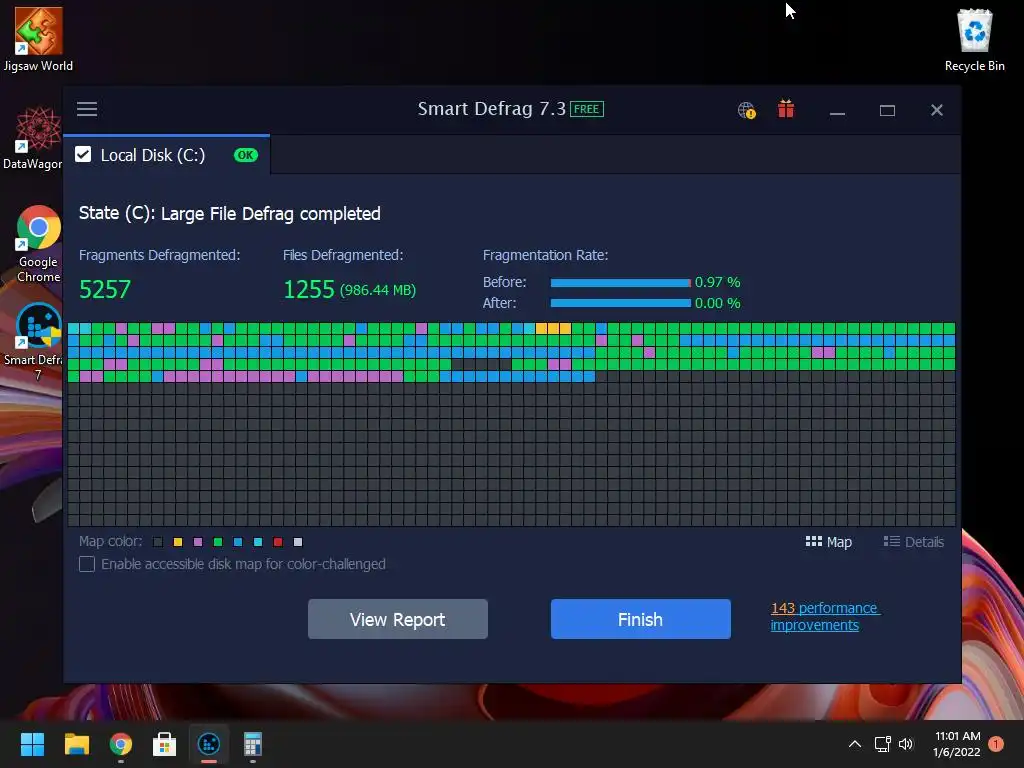This screenshot has width=1024, height=768.
Task: Switch to the Map view
Action: point(829,542)
